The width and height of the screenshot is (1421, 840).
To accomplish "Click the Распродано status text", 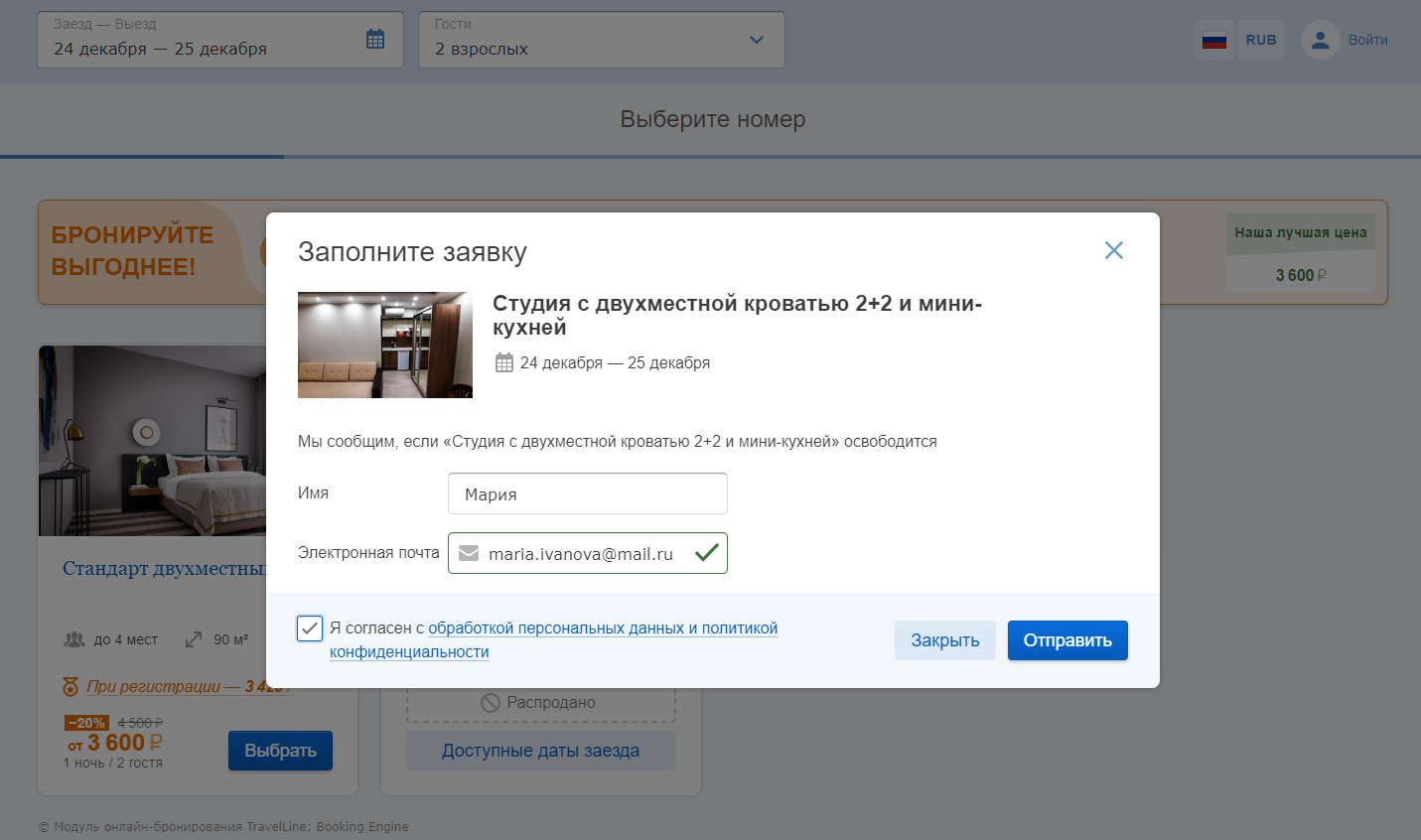I will pyautogui.click(x=551, y=703).
